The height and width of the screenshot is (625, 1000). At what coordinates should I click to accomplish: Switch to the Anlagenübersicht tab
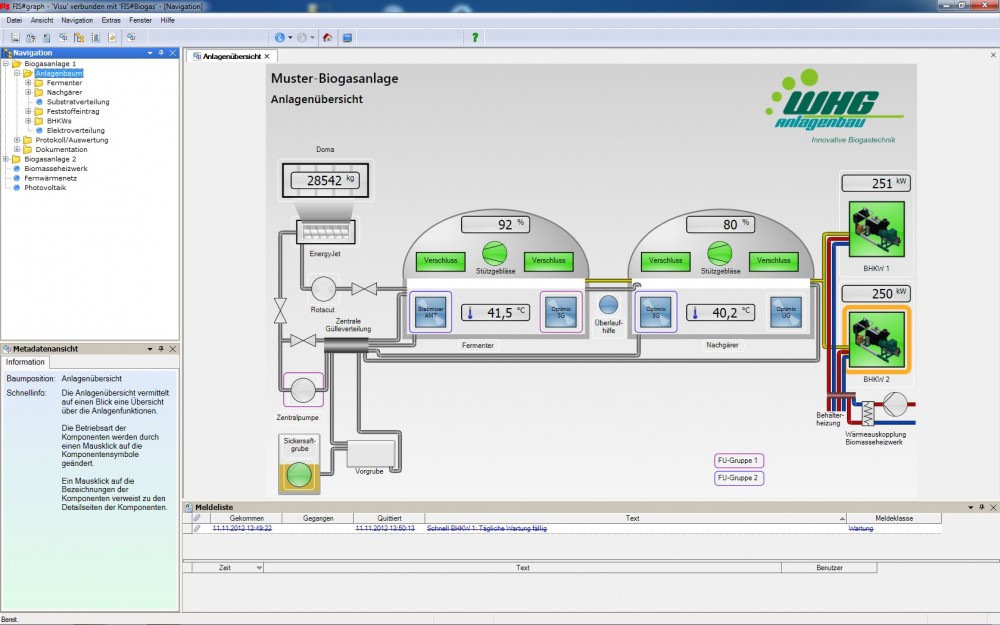pos(231,57)
